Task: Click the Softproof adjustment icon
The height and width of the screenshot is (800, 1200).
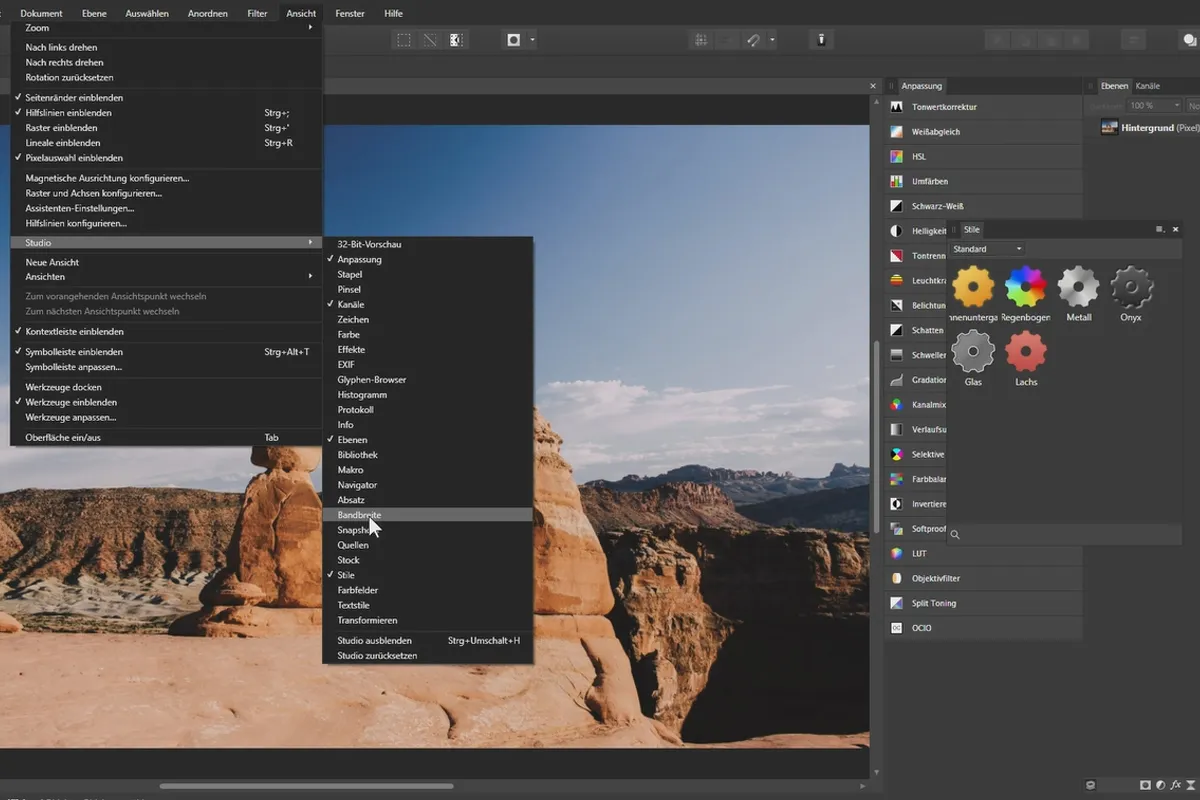Action: (x=897, y=529)
